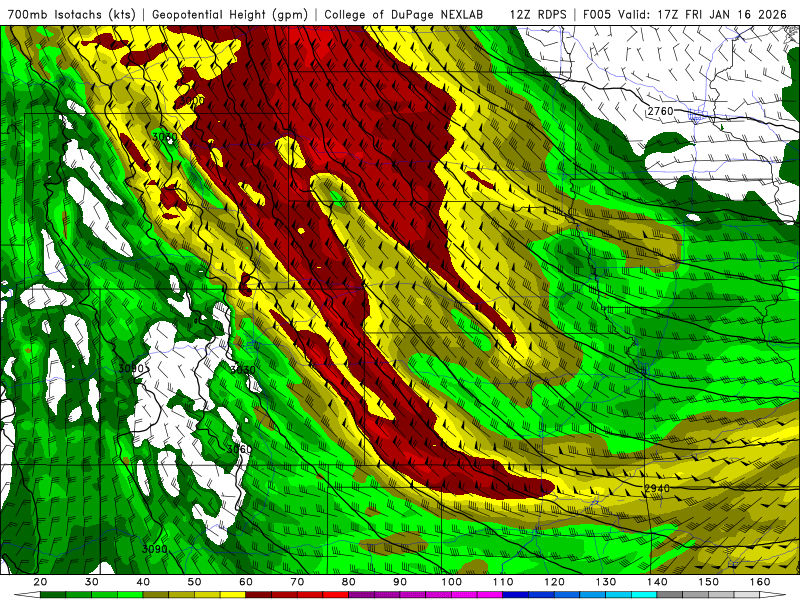Click the "F005" forecast hour label
The height and width of the screenshot is (600, 800).
(x=597, y=14)
